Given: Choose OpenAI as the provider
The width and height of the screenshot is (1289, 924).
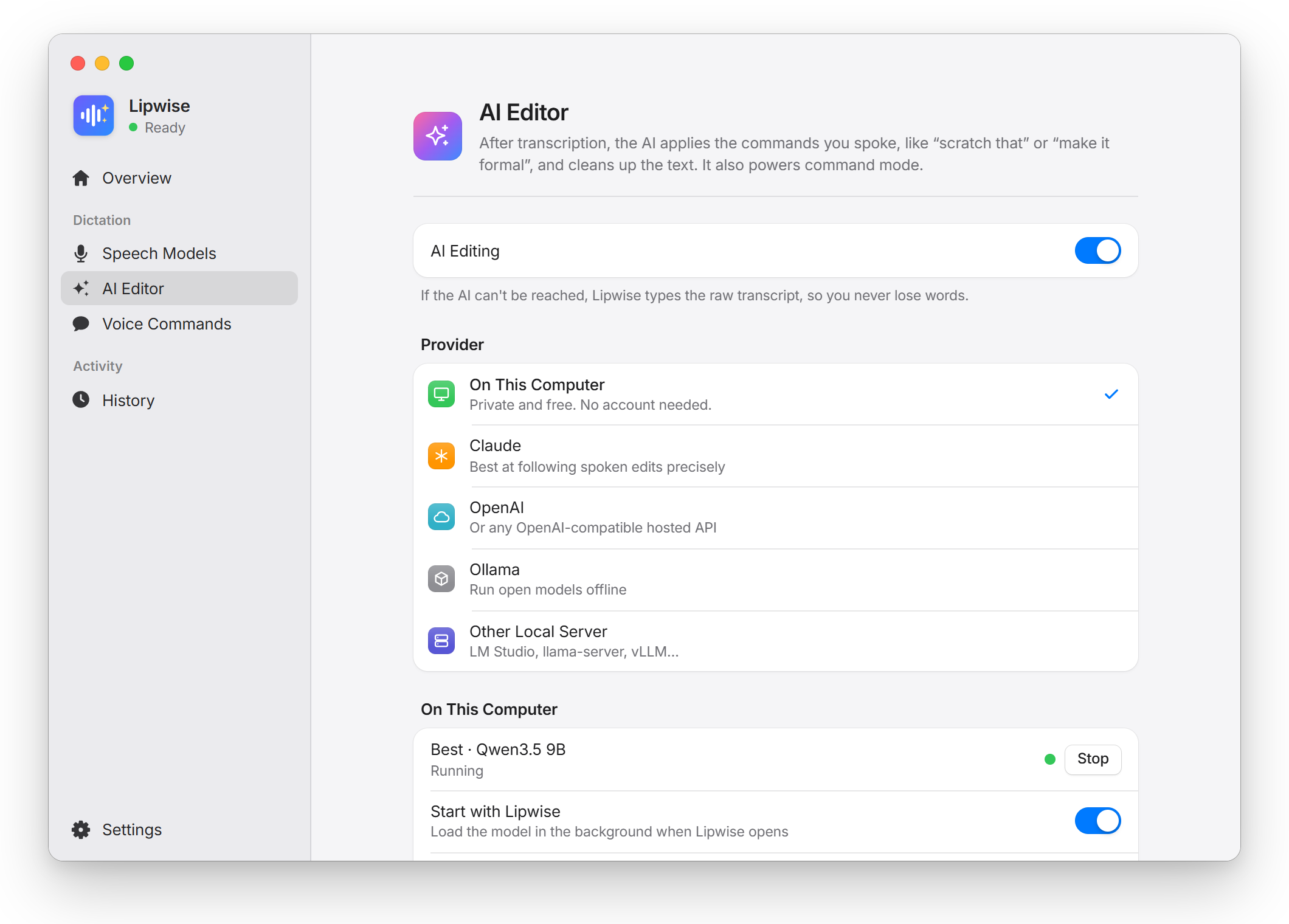Looking at the screenshot, I should pos(776,518).
